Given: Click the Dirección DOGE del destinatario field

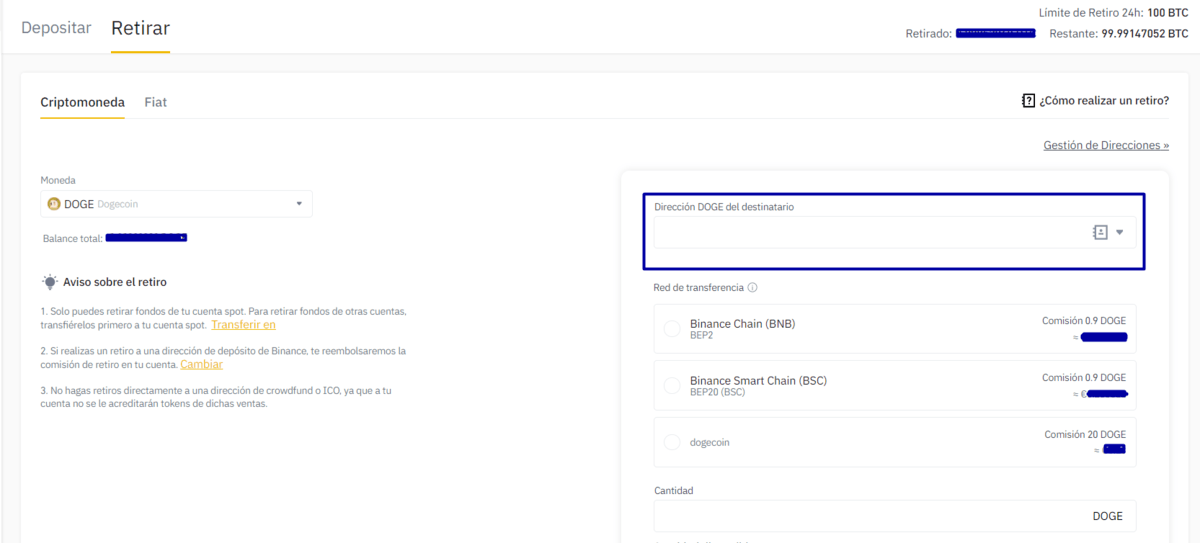Looking at the screenshot, I should pos(870,232).
